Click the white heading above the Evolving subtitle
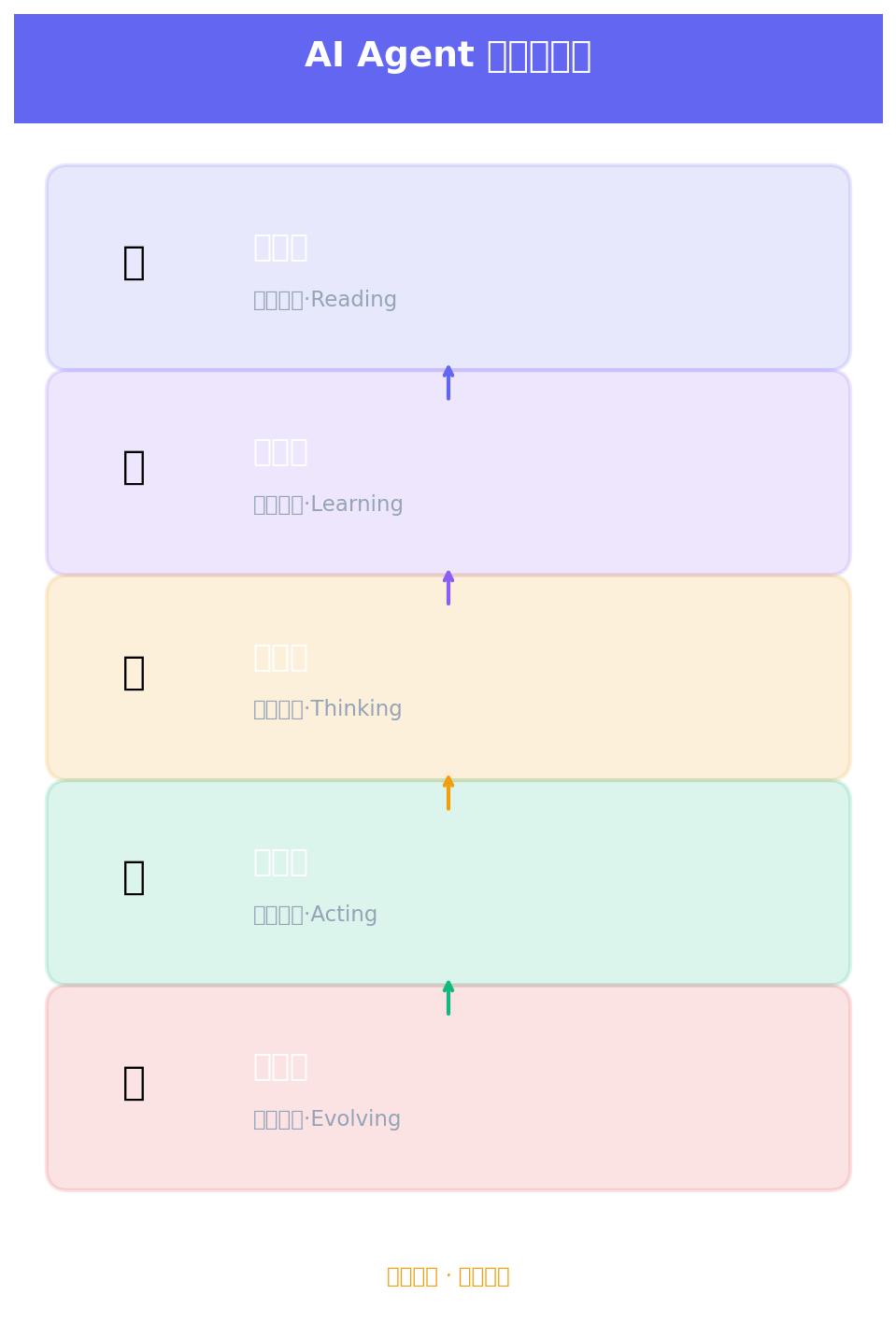Viewport: 896px width, 1323px height. (x=280, y=1067)
